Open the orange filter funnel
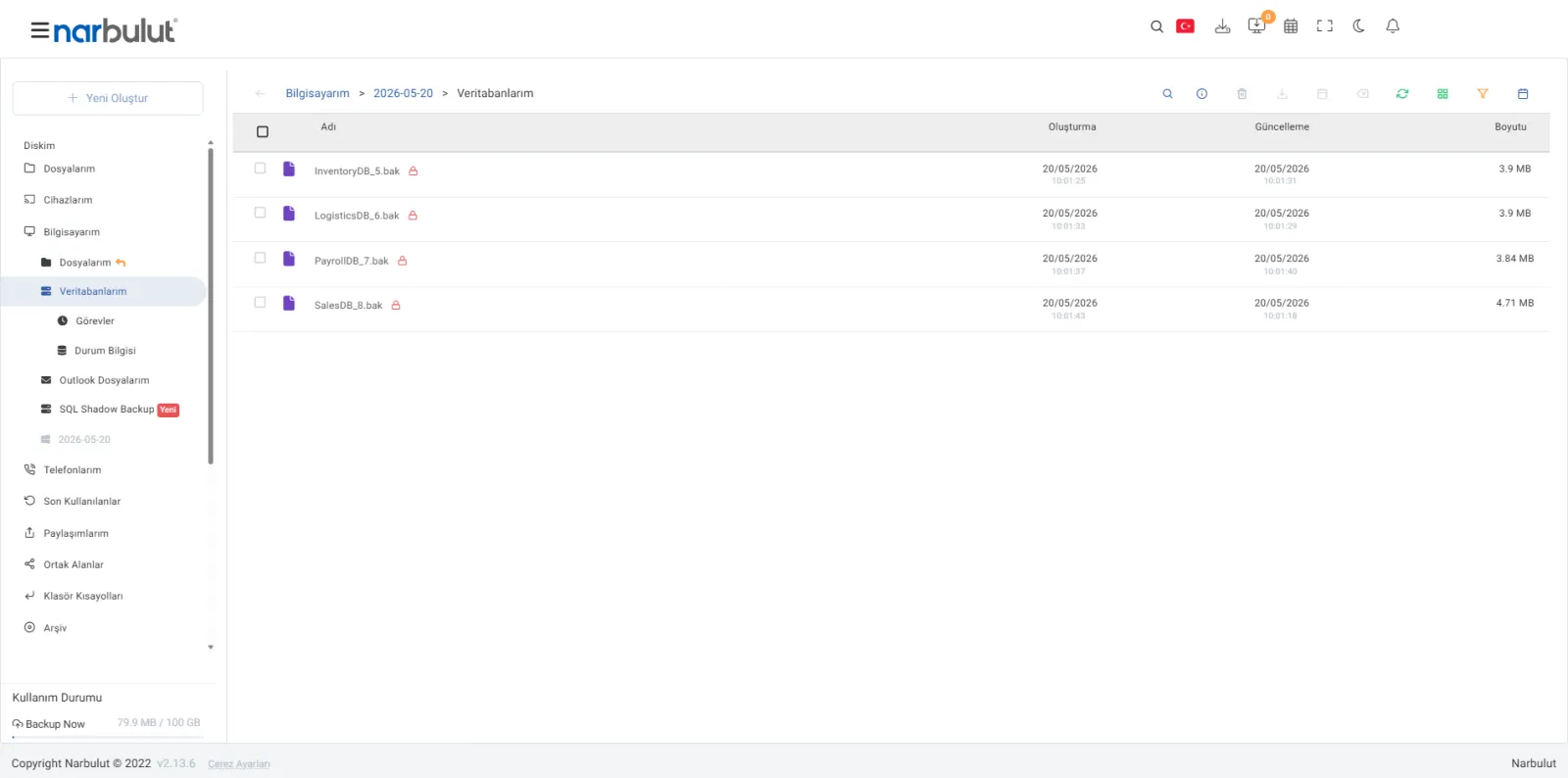 coord(1483,94)
